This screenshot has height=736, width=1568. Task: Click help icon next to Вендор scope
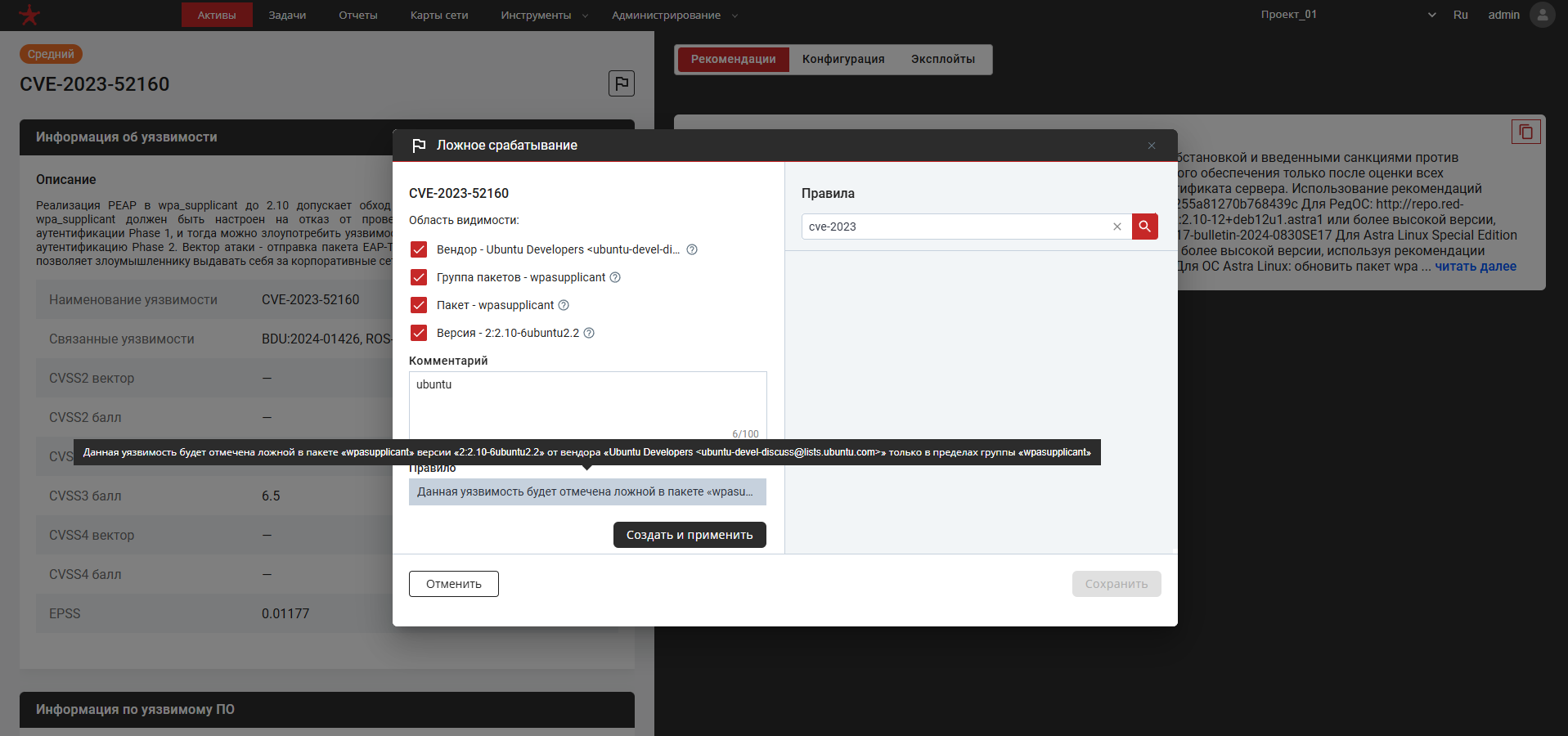click(692, 249)
